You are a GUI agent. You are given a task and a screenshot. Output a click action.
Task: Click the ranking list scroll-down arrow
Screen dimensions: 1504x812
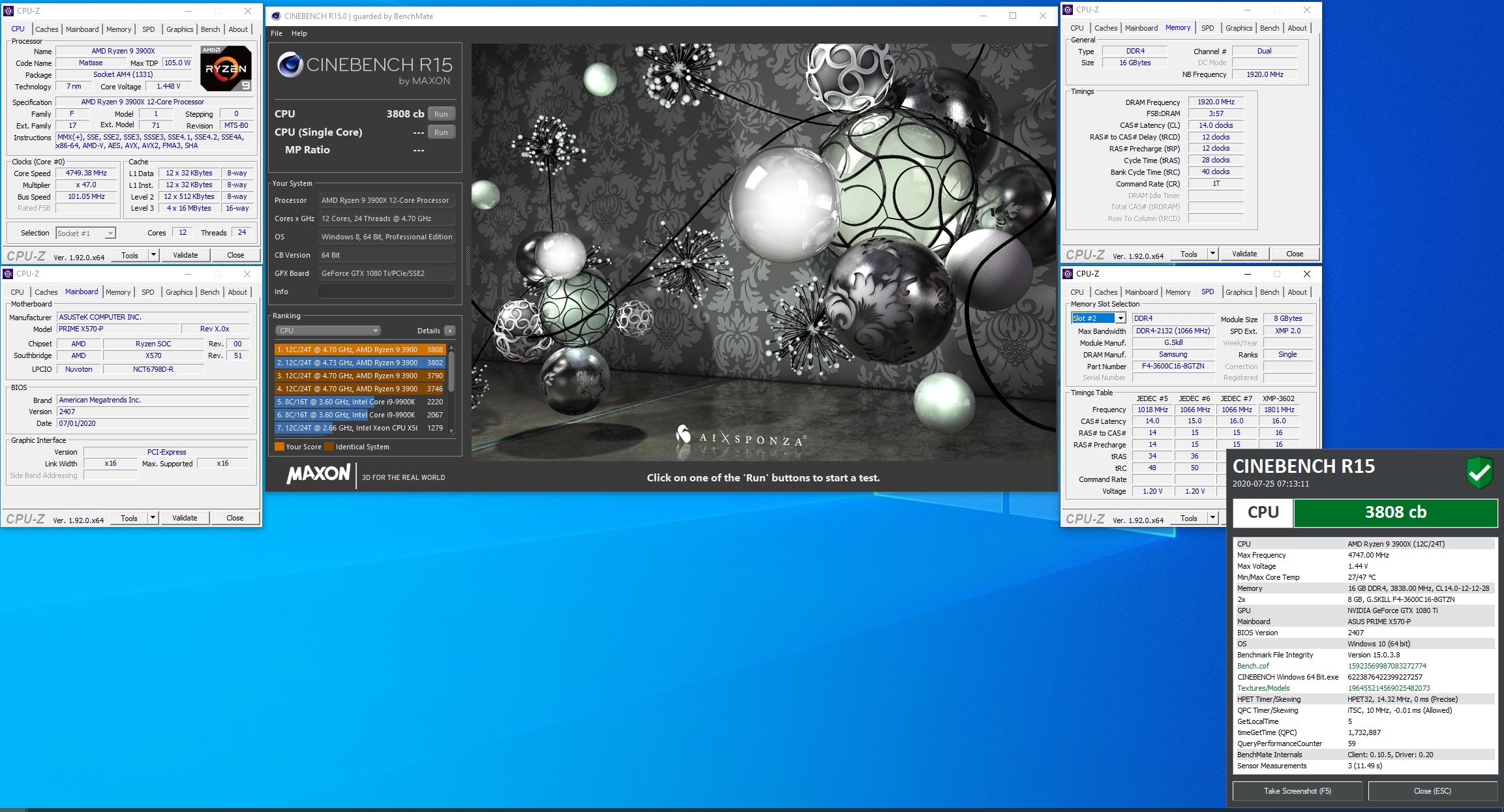click(x=451, y=431)
